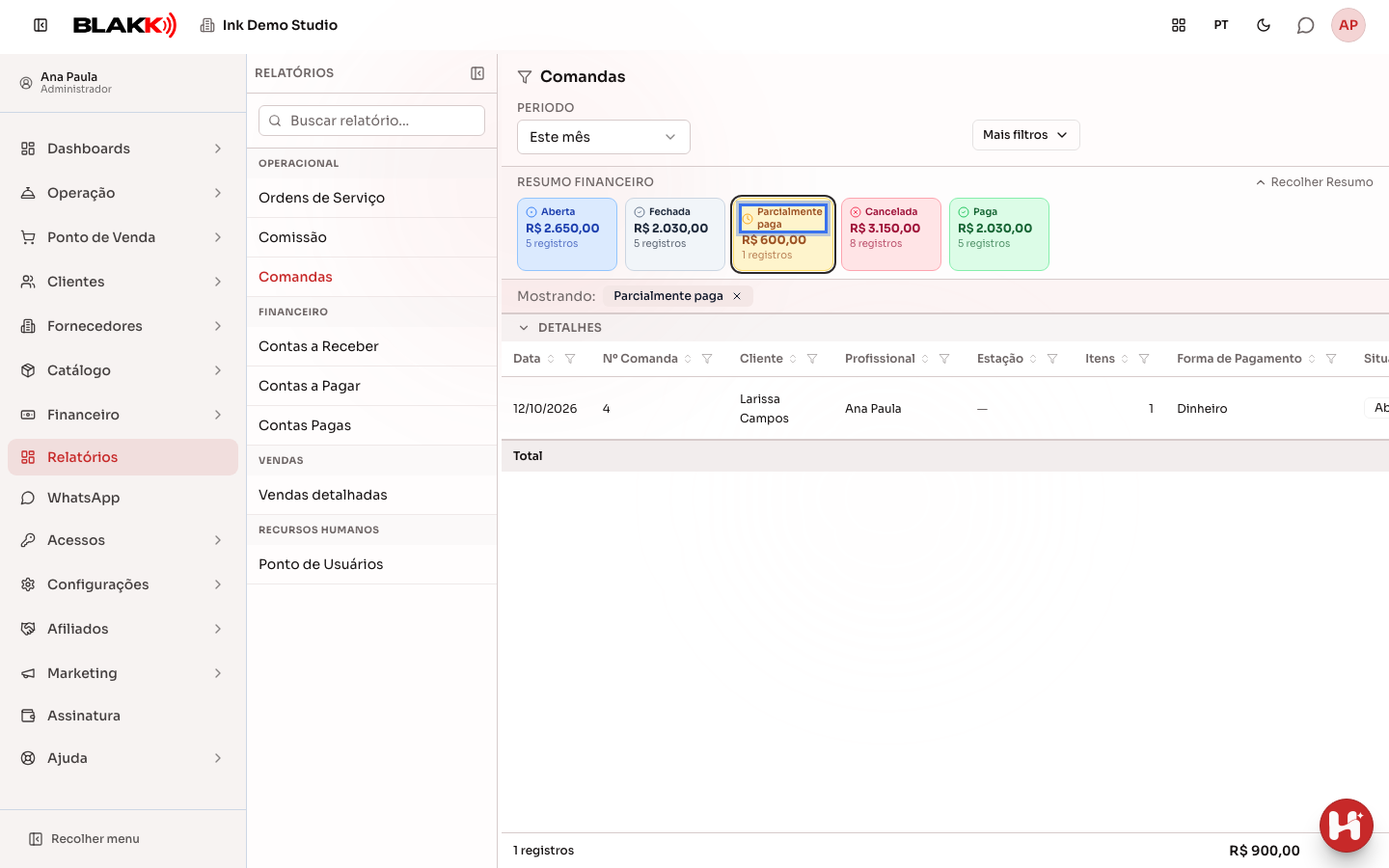The width and height of the screenshot is (1389, 868).
Task: Click the filter icon on the Data column
Action: click(x=570, y=359)
